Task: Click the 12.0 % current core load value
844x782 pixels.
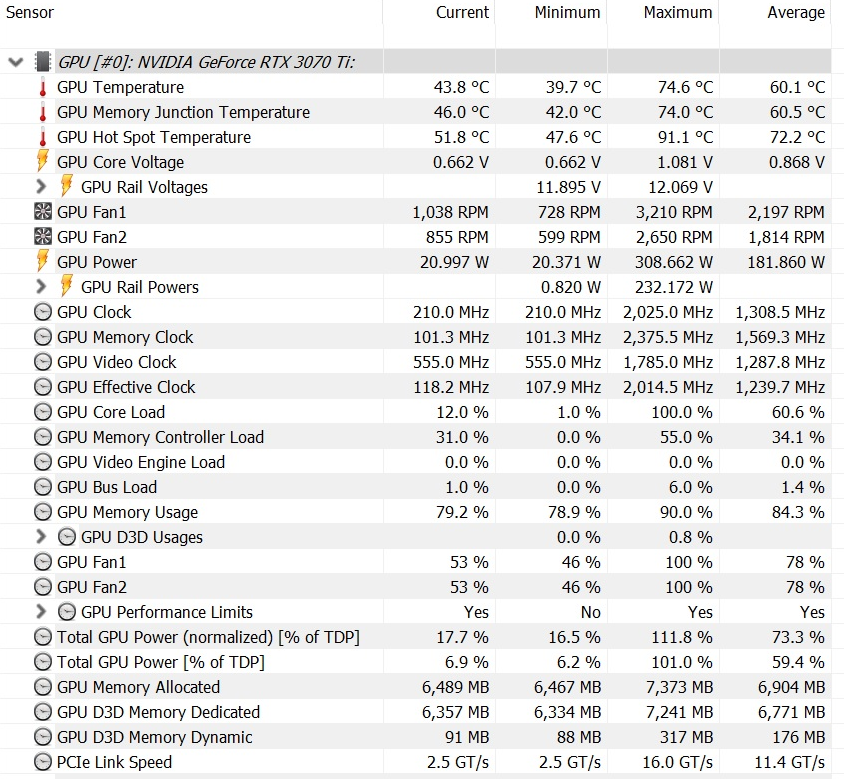Action: pyautogui.click(x=462, y=412)
